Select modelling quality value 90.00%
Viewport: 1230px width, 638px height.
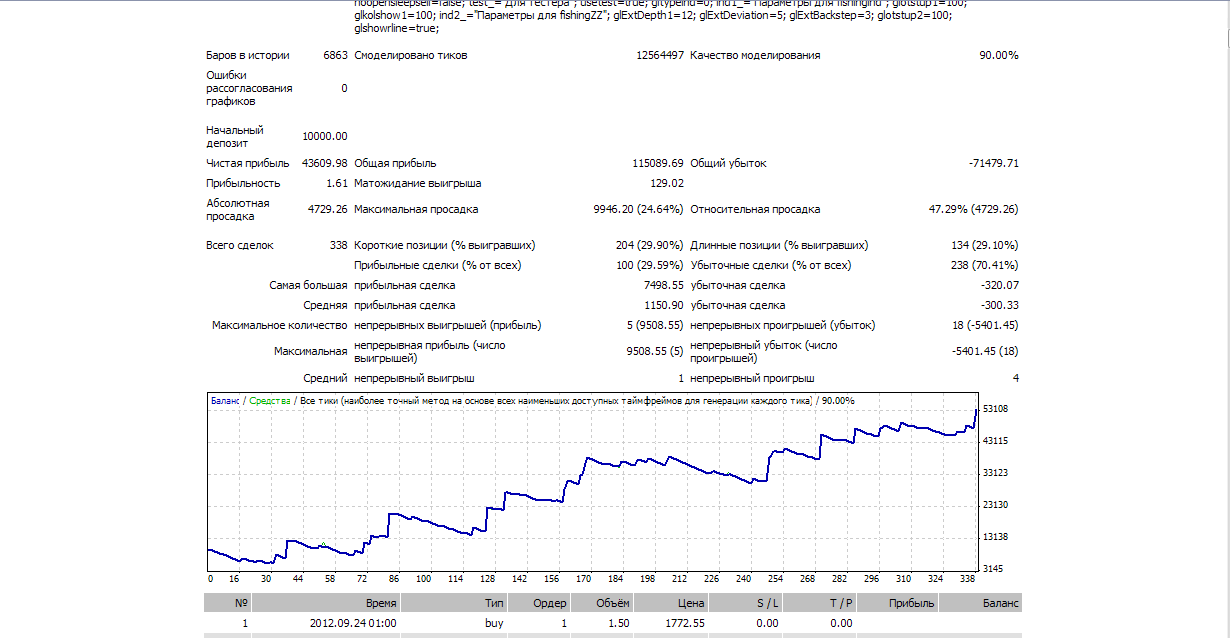[999, 55]
